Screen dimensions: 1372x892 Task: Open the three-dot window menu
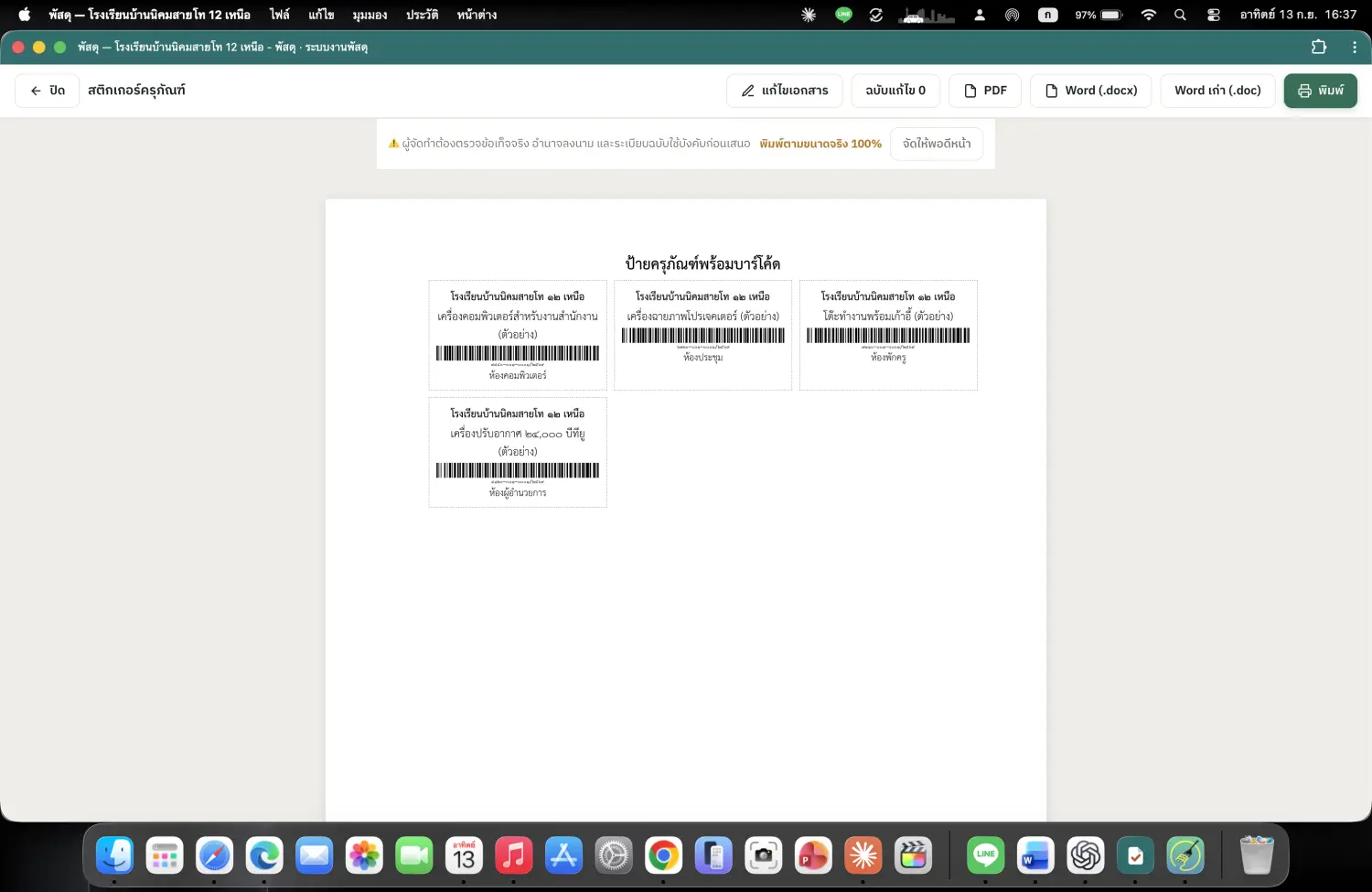point(1355,47)
